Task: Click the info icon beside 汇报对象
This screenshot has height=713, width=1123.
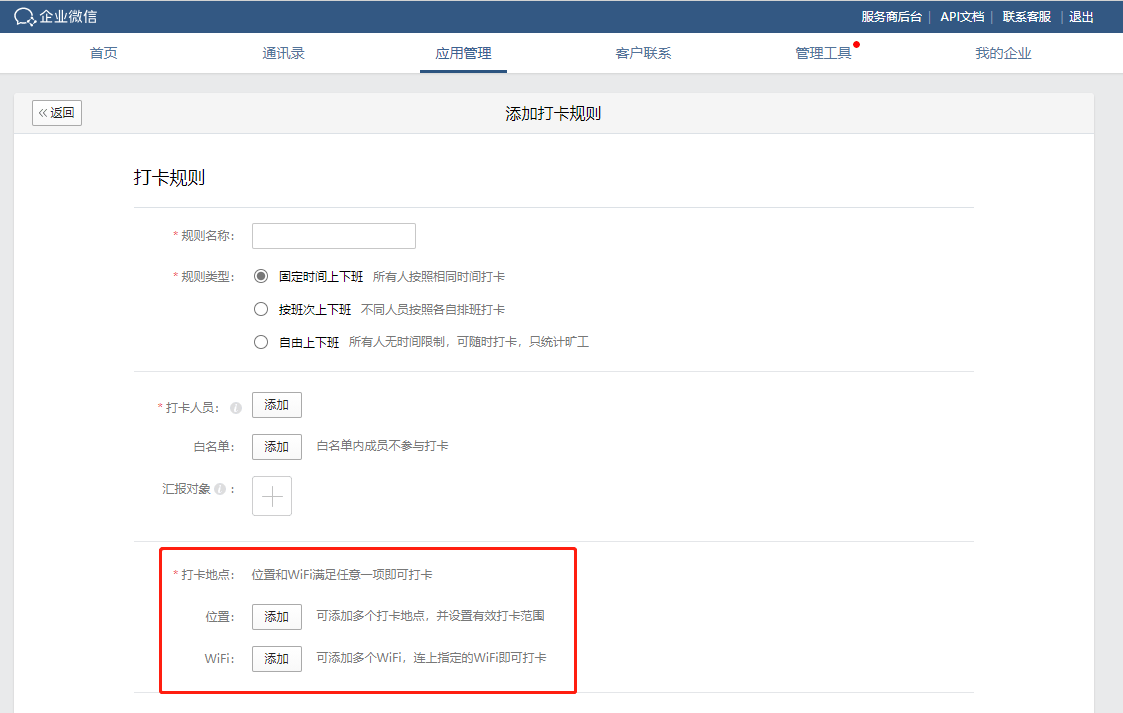Action: point(220,489)
